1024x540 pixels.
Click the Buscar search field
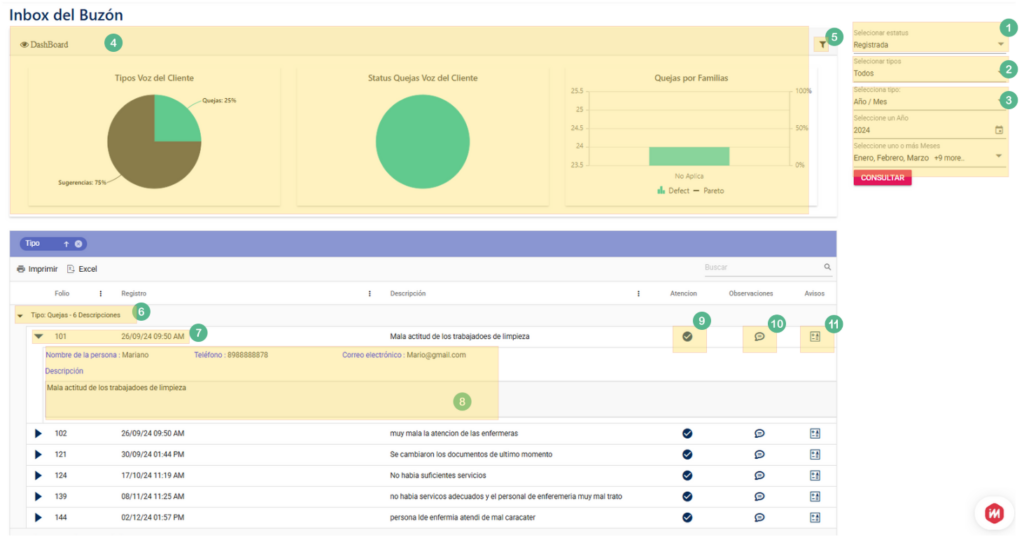[761, 267]
